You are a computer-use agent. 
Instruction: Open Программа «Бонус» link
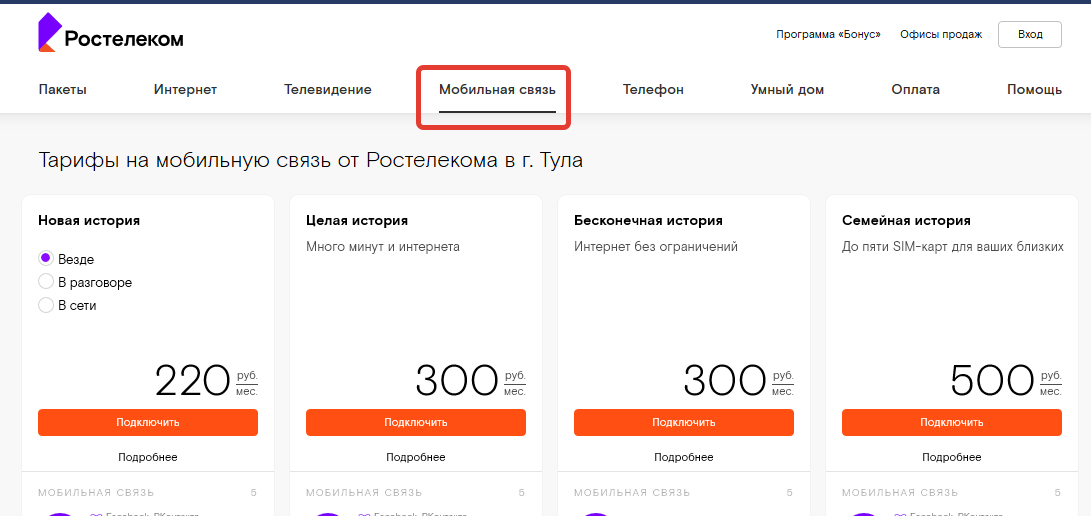pos(828,34)
